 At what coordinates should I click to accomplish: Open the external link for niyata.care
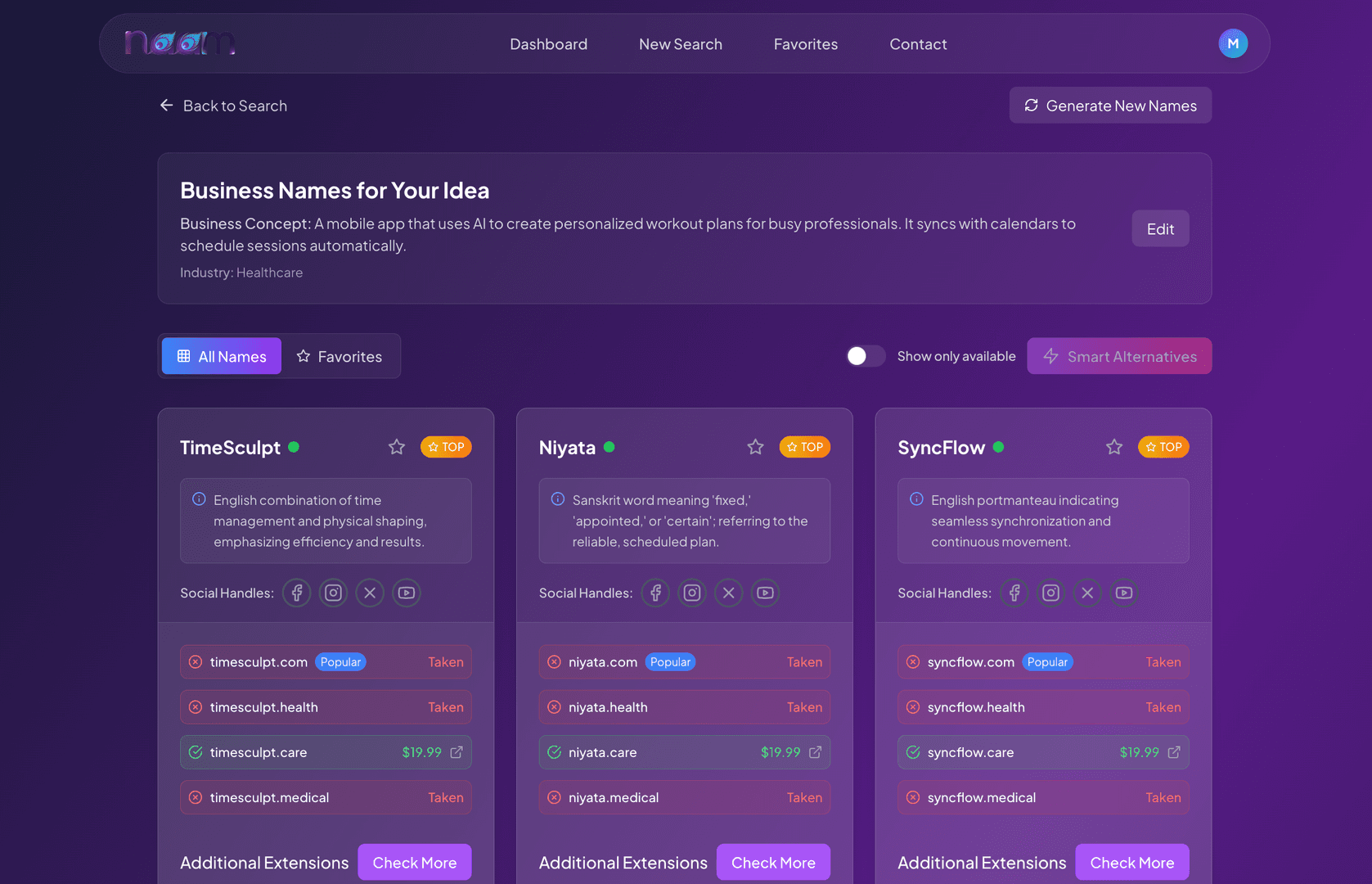click(x=815, y=751)
